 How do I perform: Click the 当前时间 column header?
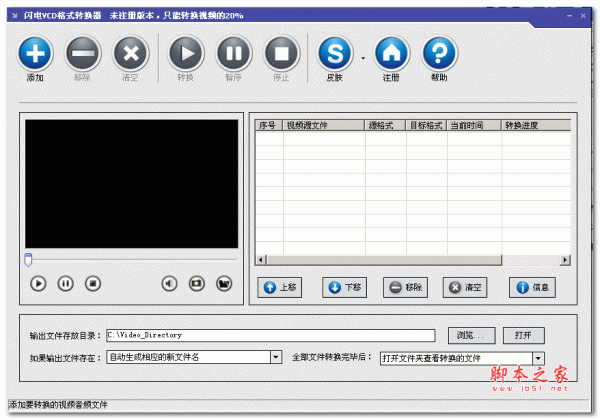point(474,125)
